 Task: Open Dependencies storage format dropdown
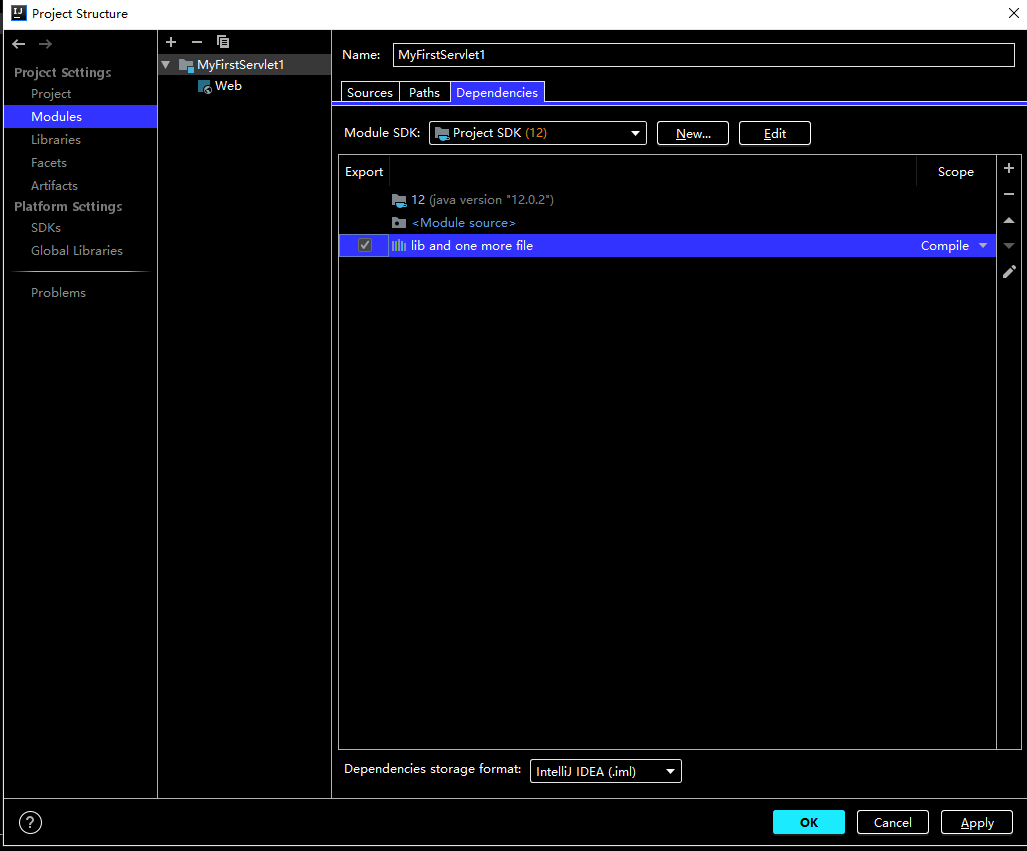pyautogui.click(x=605, y=771)
